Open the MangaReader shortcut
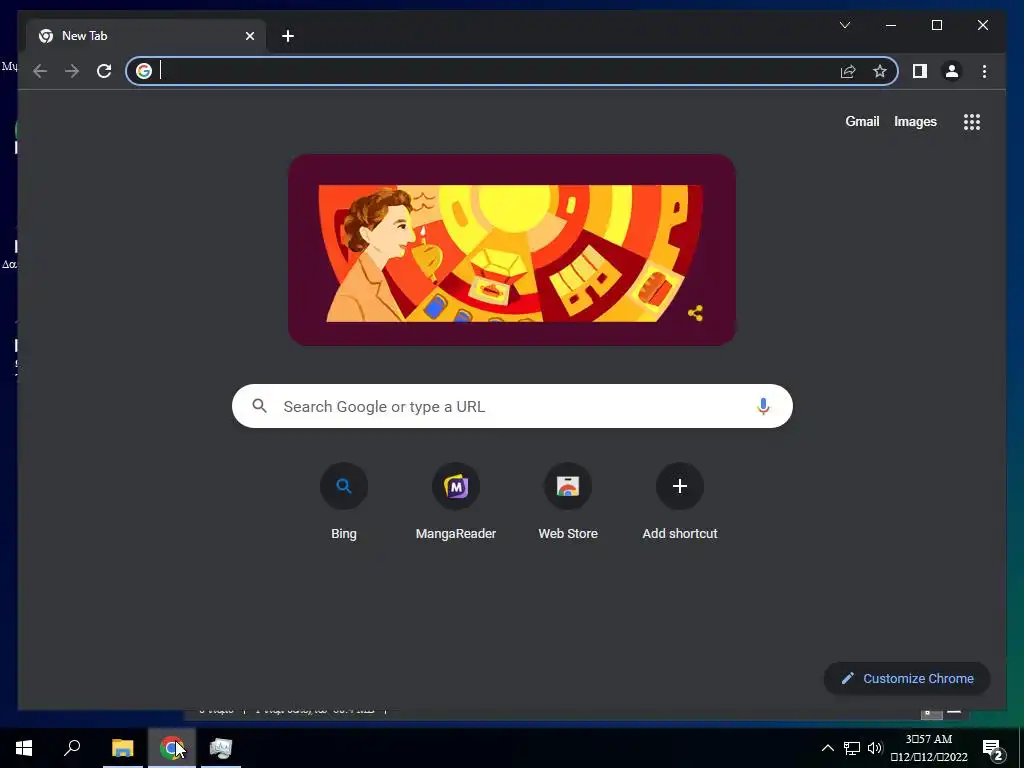Screen dimensions: 1024x768 tap(456, 502)
